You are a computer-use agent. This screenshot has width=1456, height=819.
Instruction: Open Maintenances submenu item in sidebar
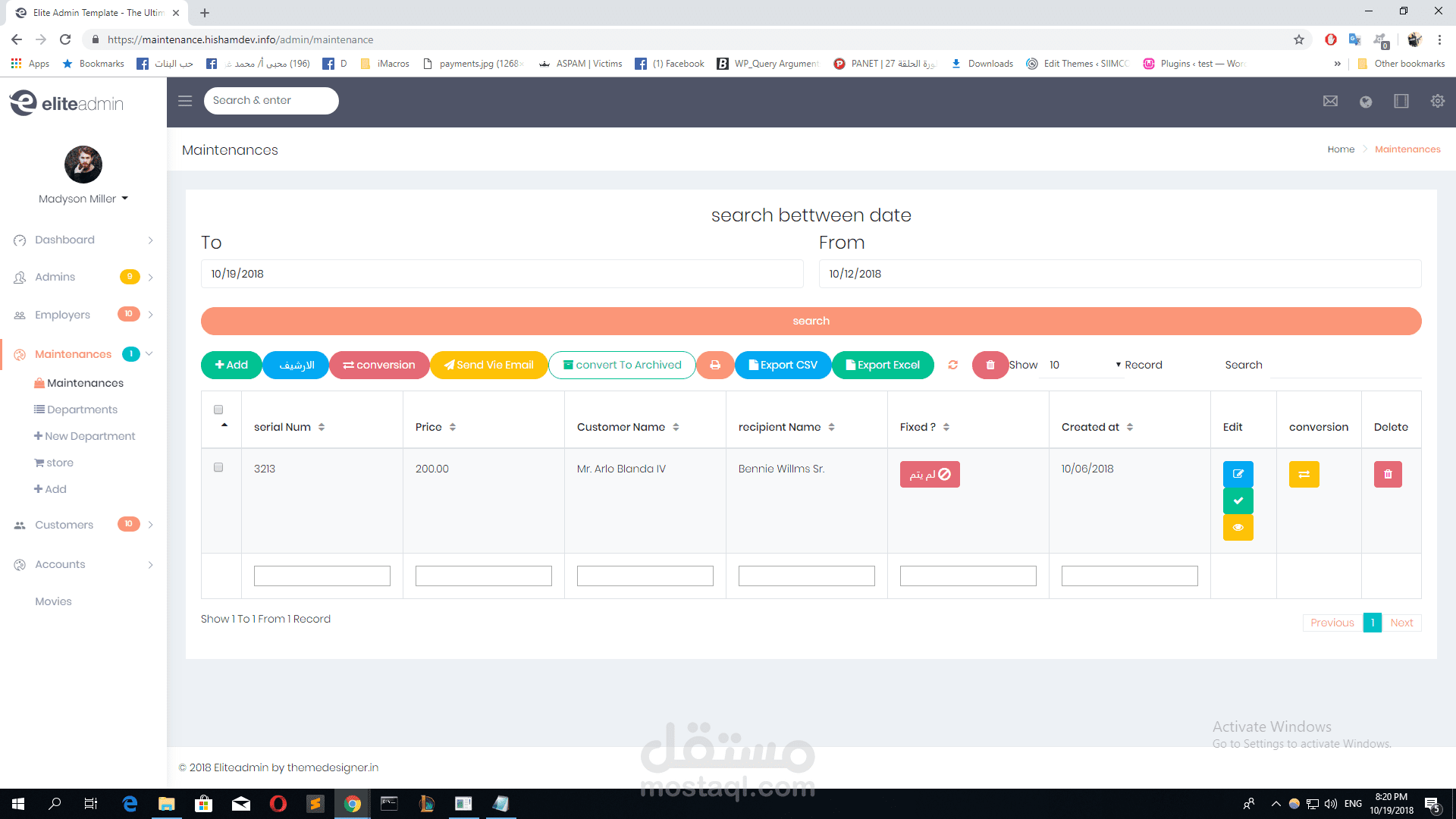pos(79,383)
